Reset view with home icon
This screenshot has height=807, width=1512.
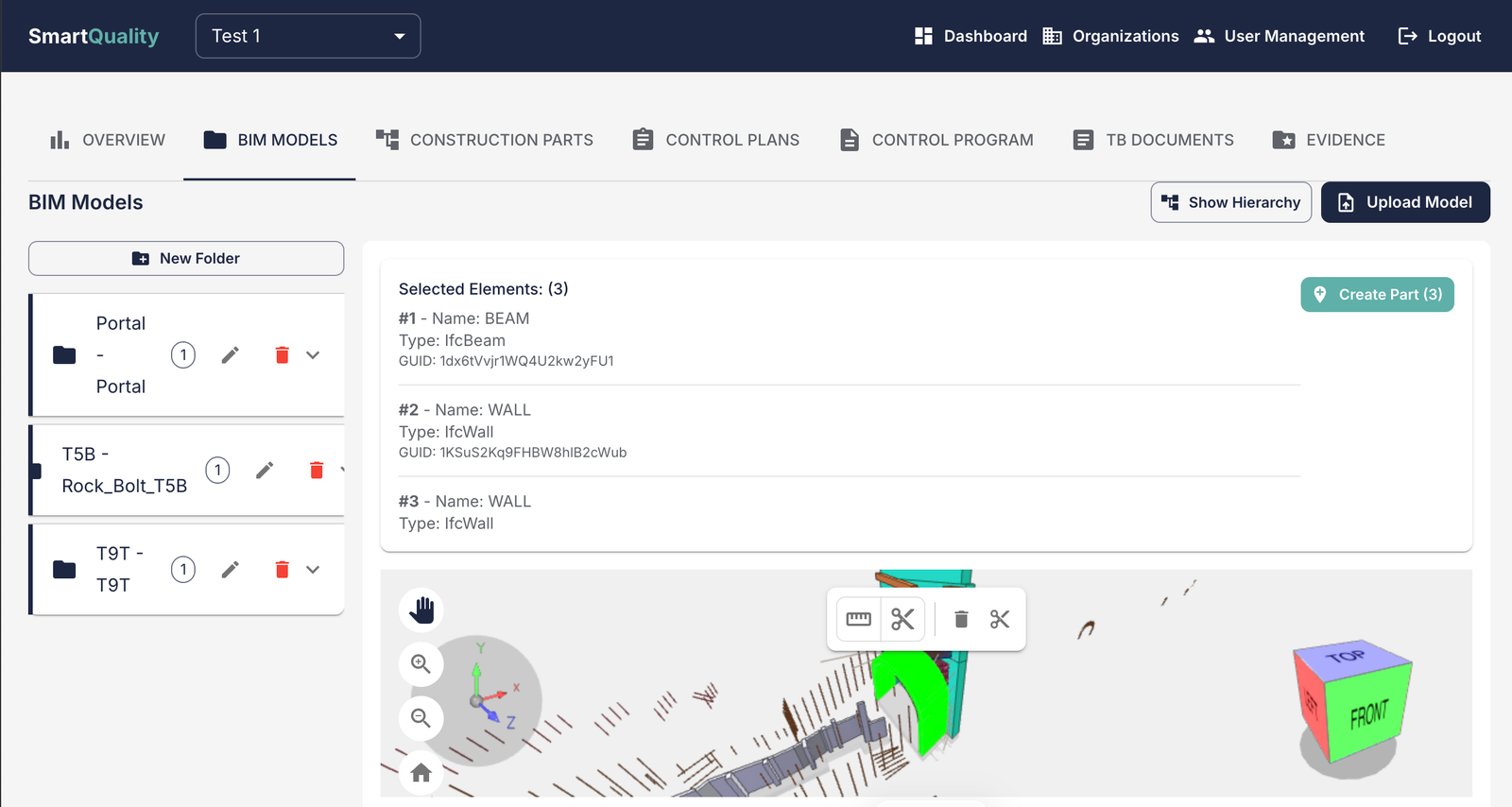pyautogui.click(x=421, y=772)
